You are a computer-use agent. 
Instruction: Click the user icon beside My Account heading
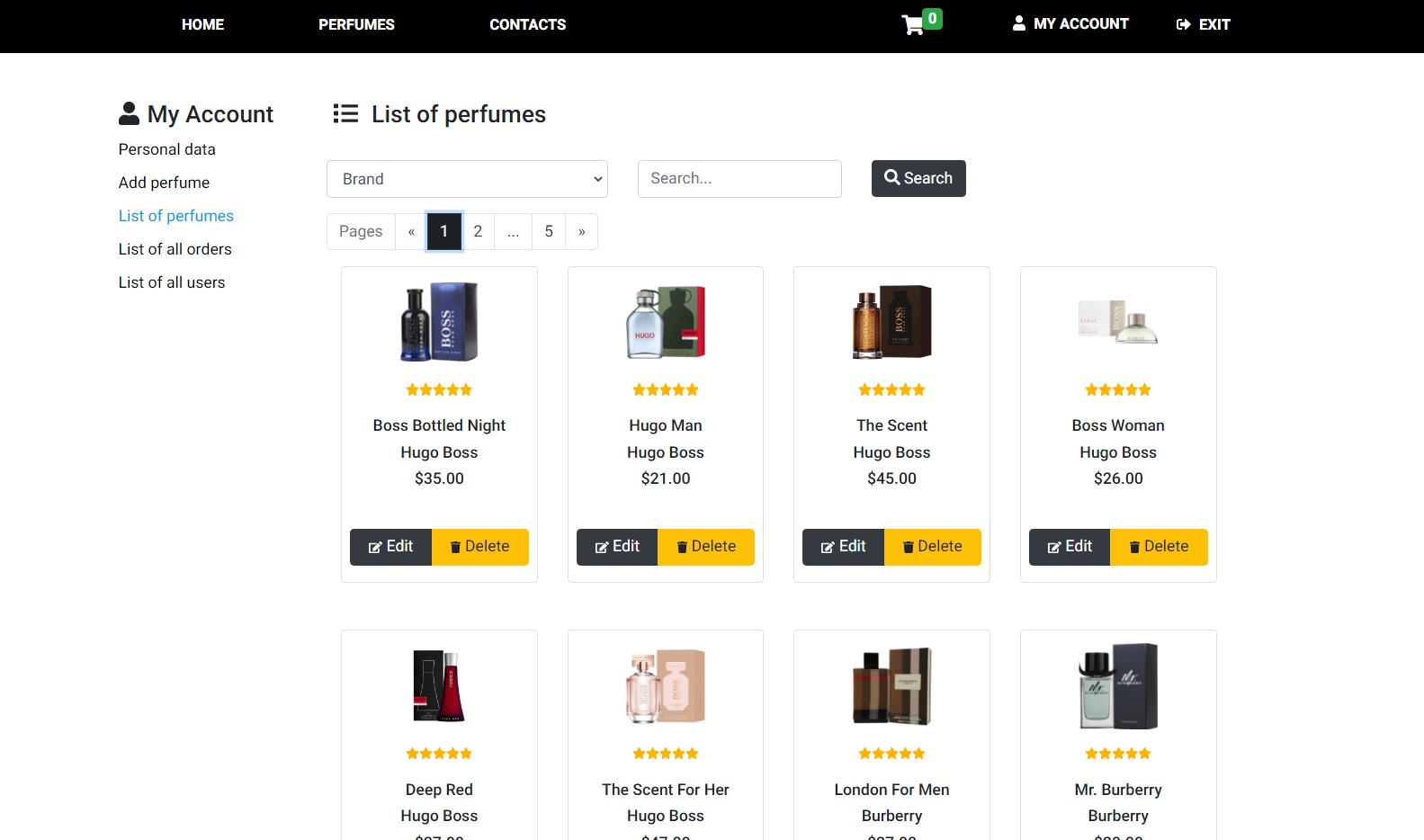[x=130, y=113]
